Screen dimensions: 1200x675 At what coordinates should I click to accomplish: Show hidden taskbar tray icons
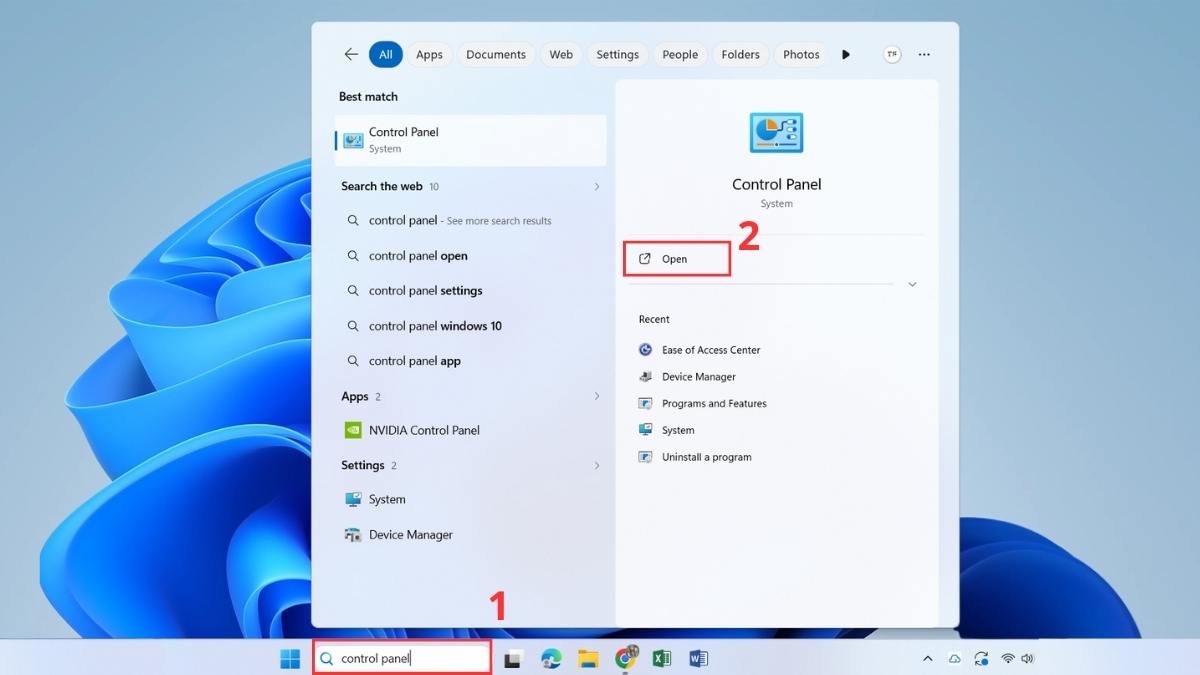pos(927,658)
